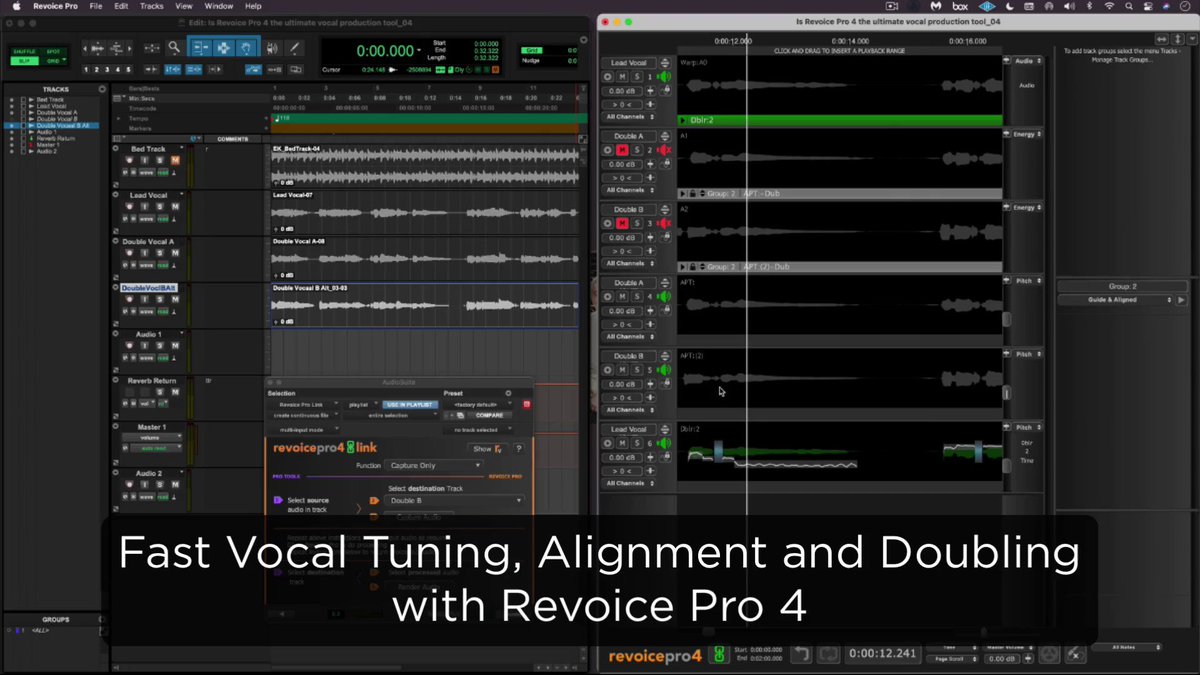This screenshot has height=675, width=1200.
Task: Record-enable the Double Vocal A track
Action: pyautogui.click(x=129, y=253)
